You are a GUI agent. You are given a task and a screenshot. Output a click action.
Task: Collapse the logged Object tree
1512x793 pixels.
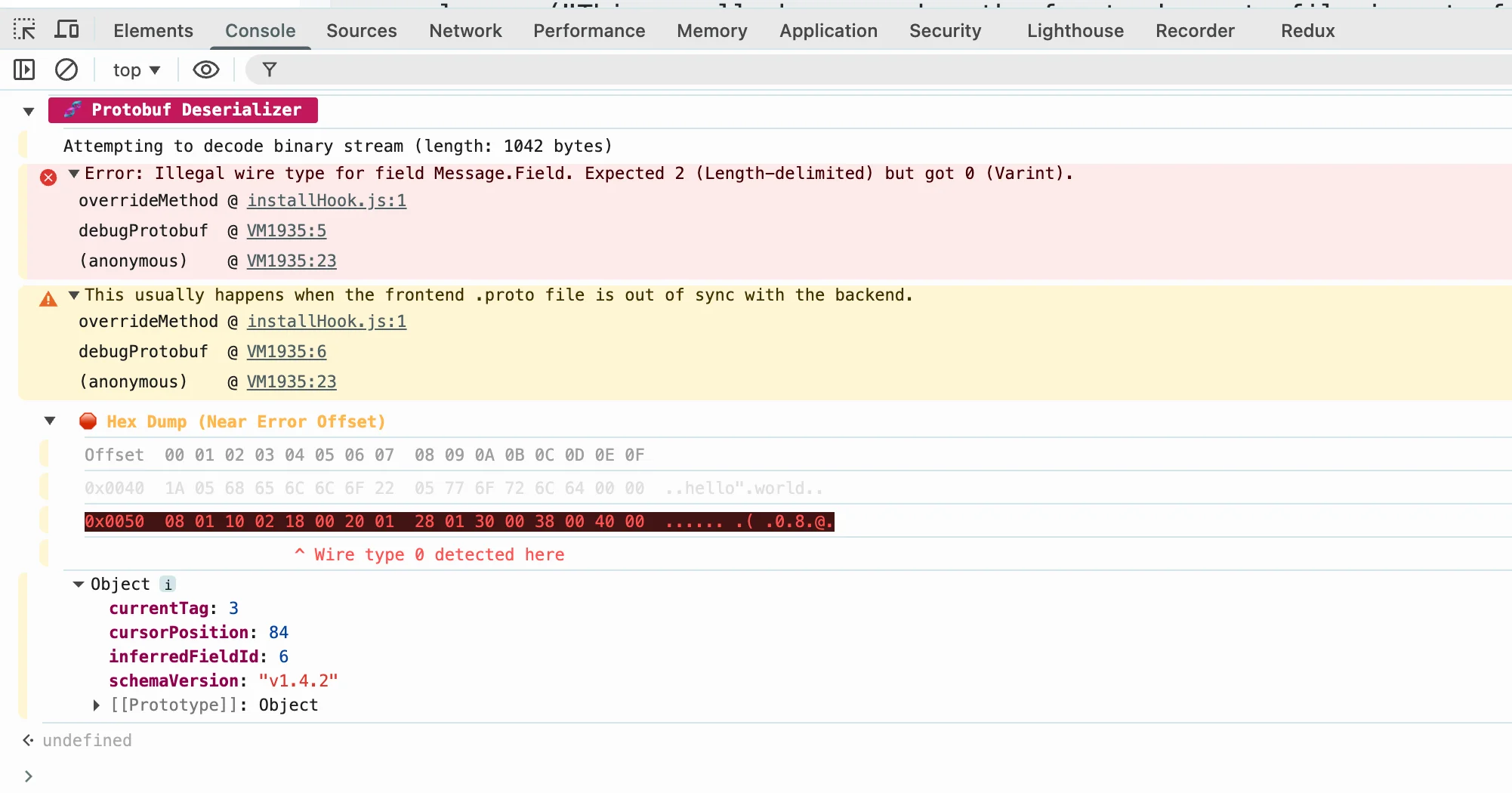(x=79, y=584)
